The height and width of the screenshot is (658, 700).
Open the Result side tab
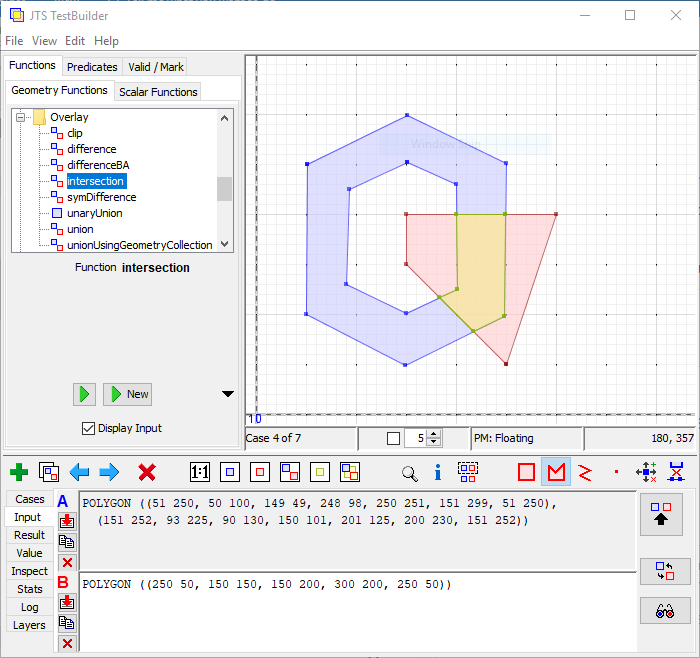29,535
